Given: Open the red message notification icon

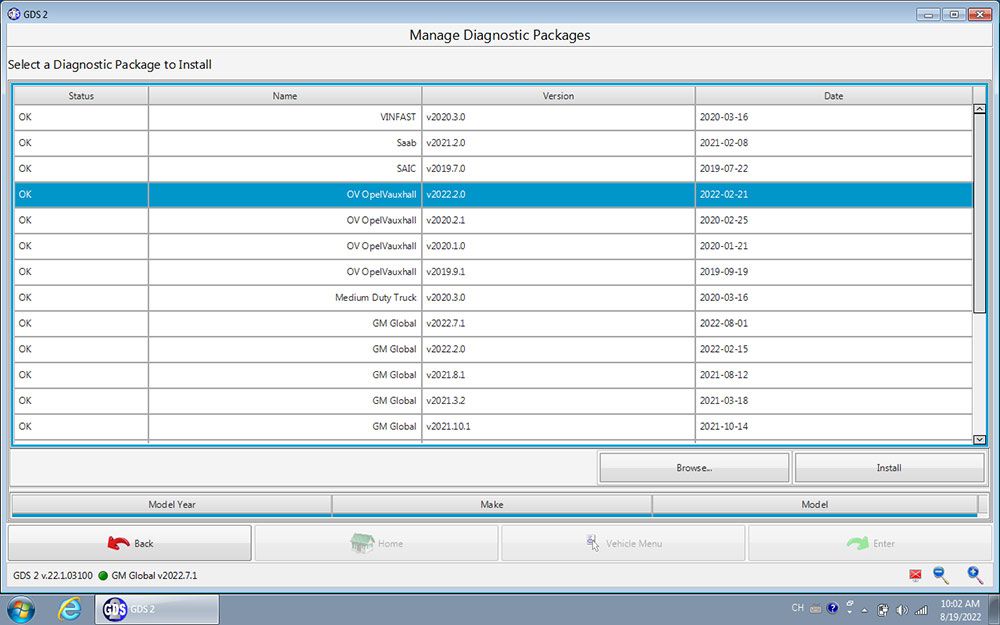Looking at the screenshot, I should [915, 575].
